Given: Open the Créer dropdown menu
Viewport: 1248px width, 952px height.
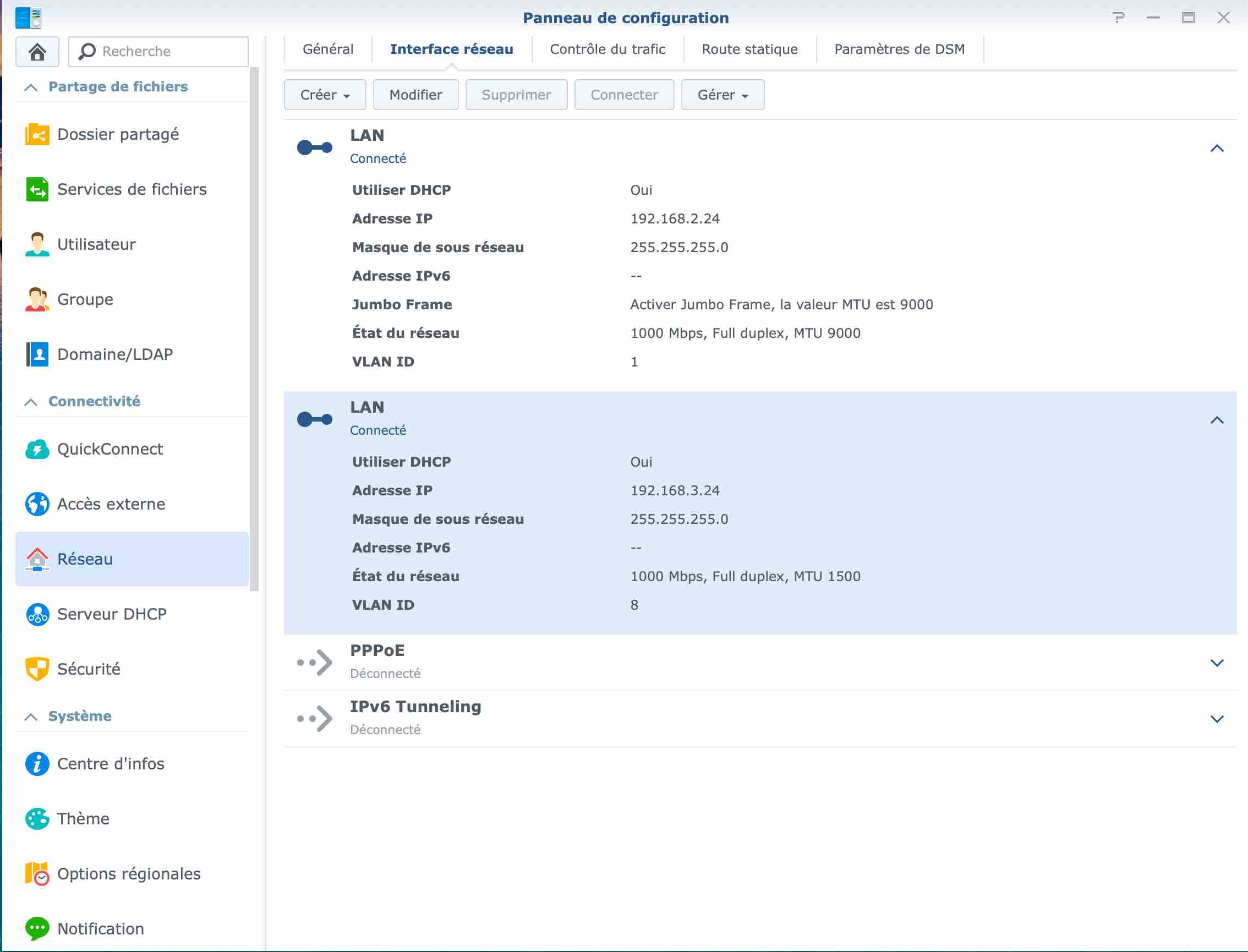Looking at the screenshot, I should (x=325, y=95).
